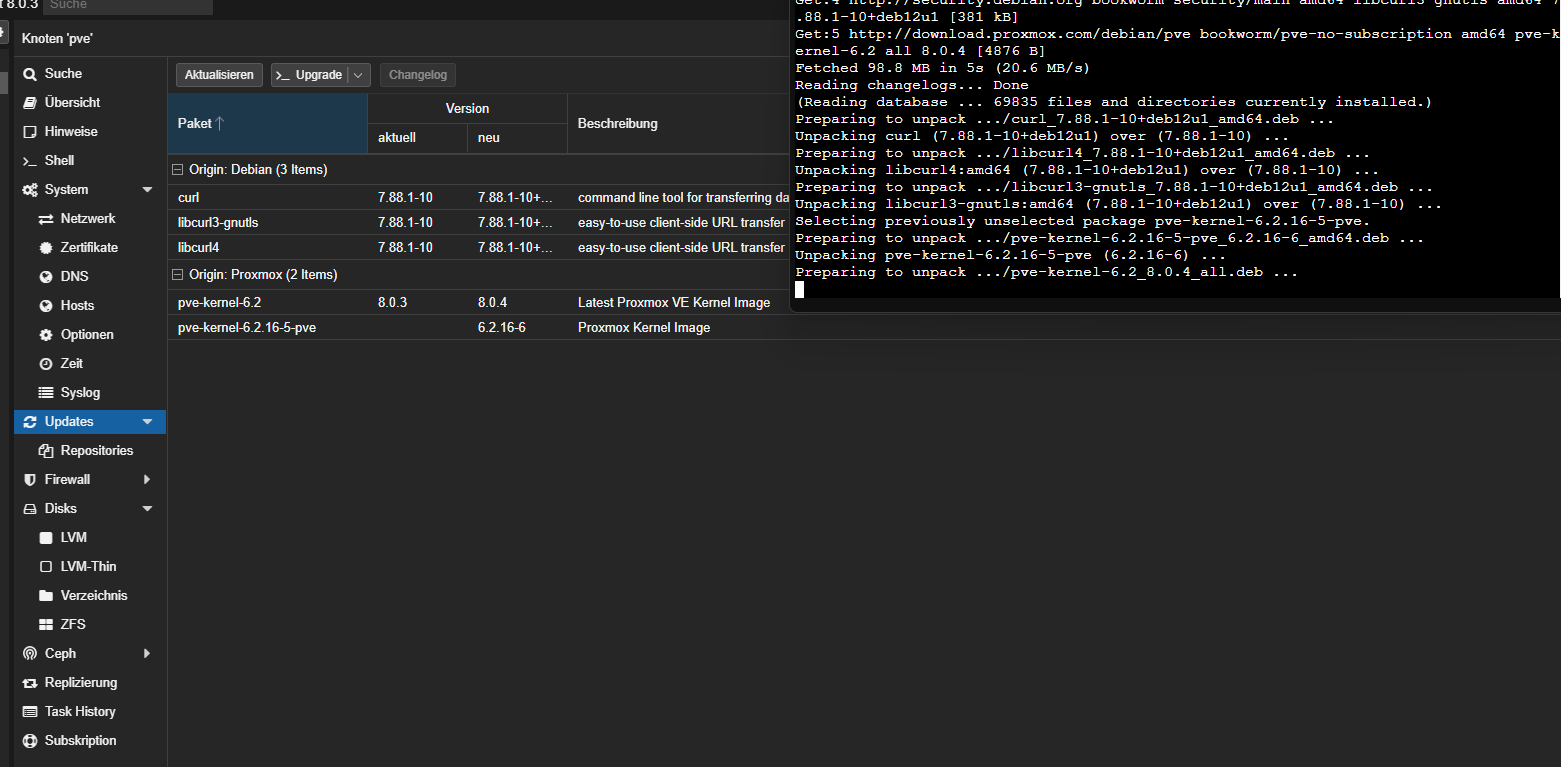This screenshot has width=1561, height=767.
Task: Open Hinweise notes icon
Action: tap(30, 131)
